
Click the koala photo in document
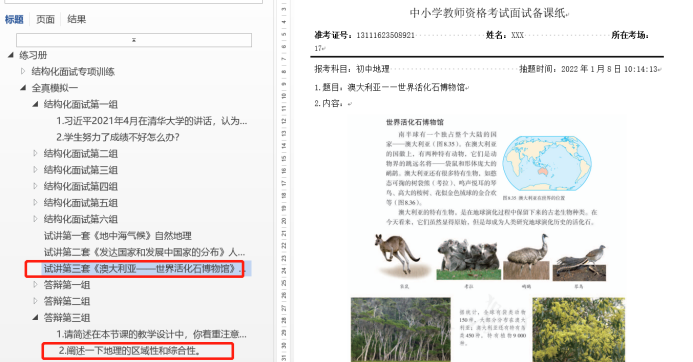point(469,259)
